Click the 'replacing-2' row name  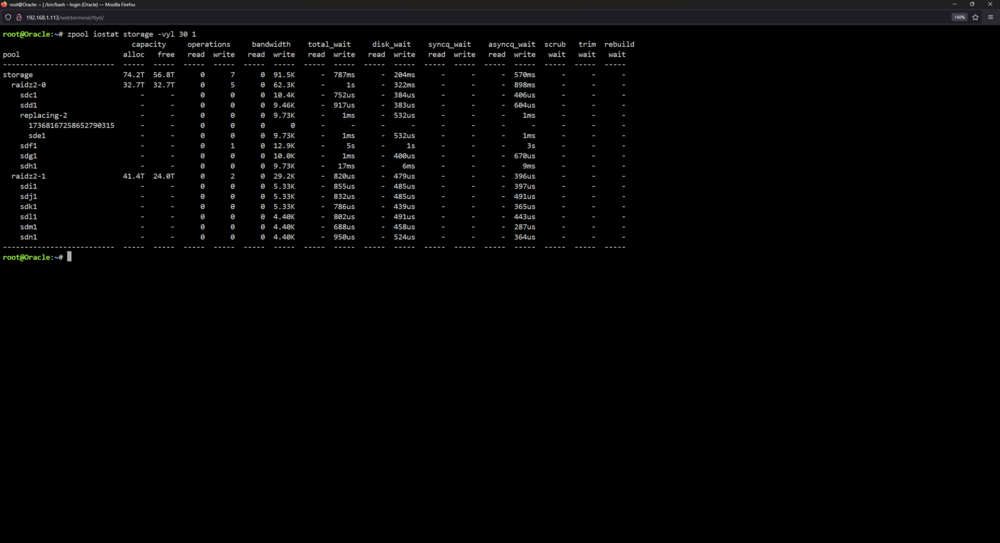pyautogui.click(x=43, y=115)
